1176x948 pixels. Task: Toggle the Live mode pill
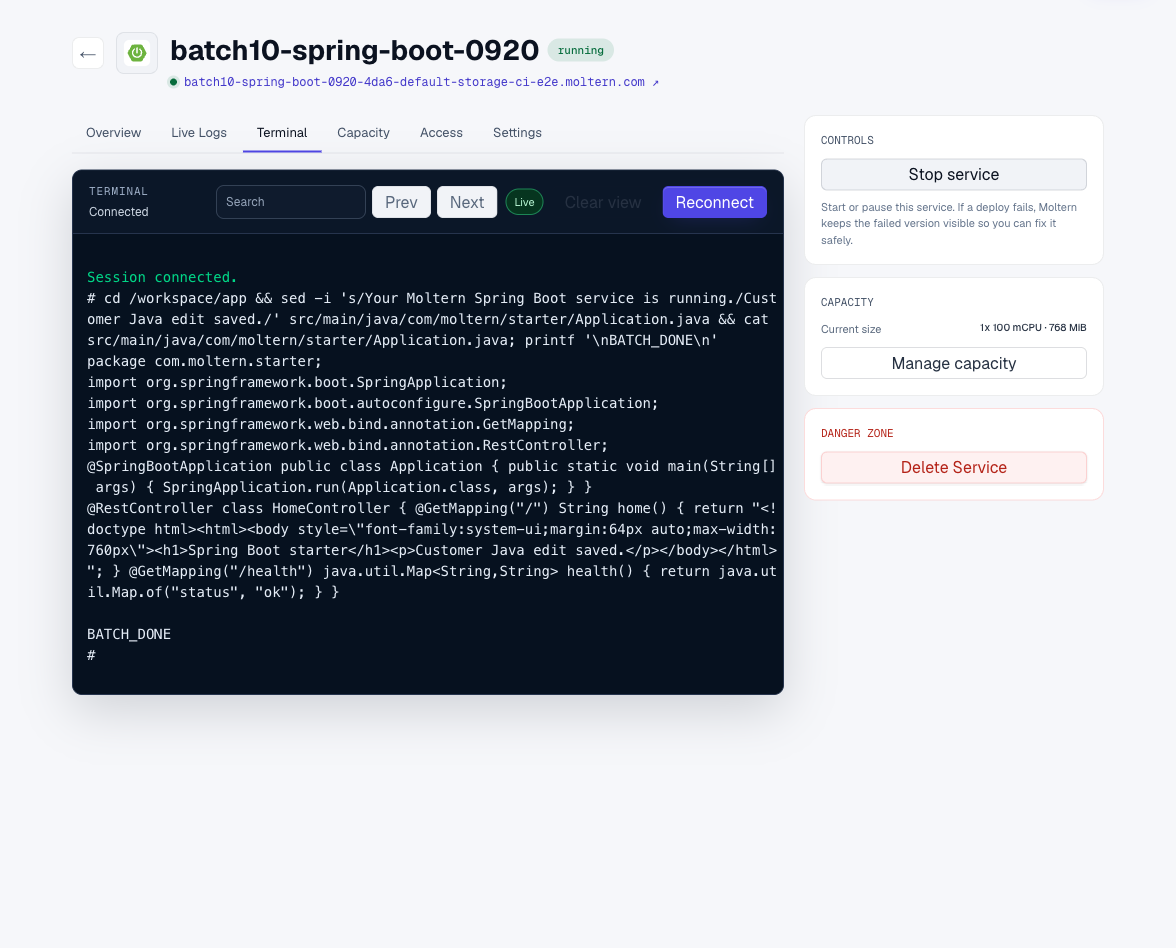[x=524, y=202]
